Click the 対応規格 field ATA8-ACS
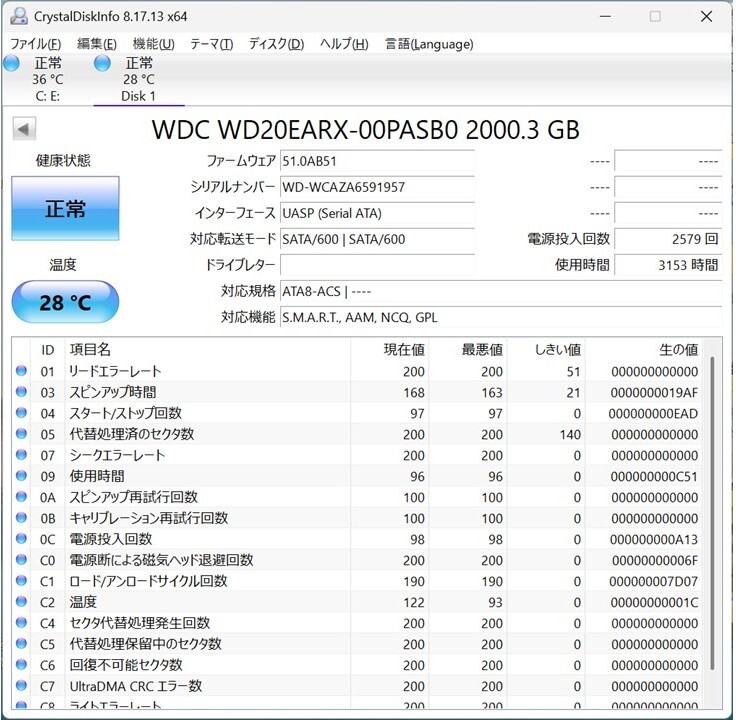The width and height of the screenshot is (736, 720). 501,291
